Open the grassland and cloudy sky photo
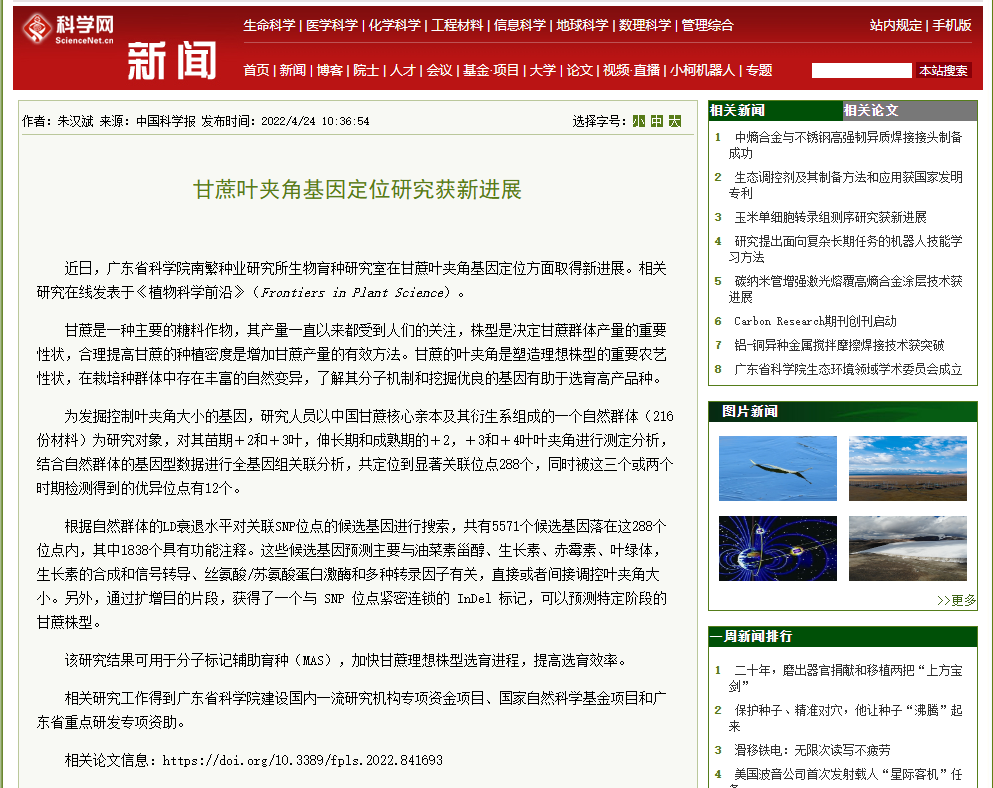The image size is (993, 788). coord(908,468)
